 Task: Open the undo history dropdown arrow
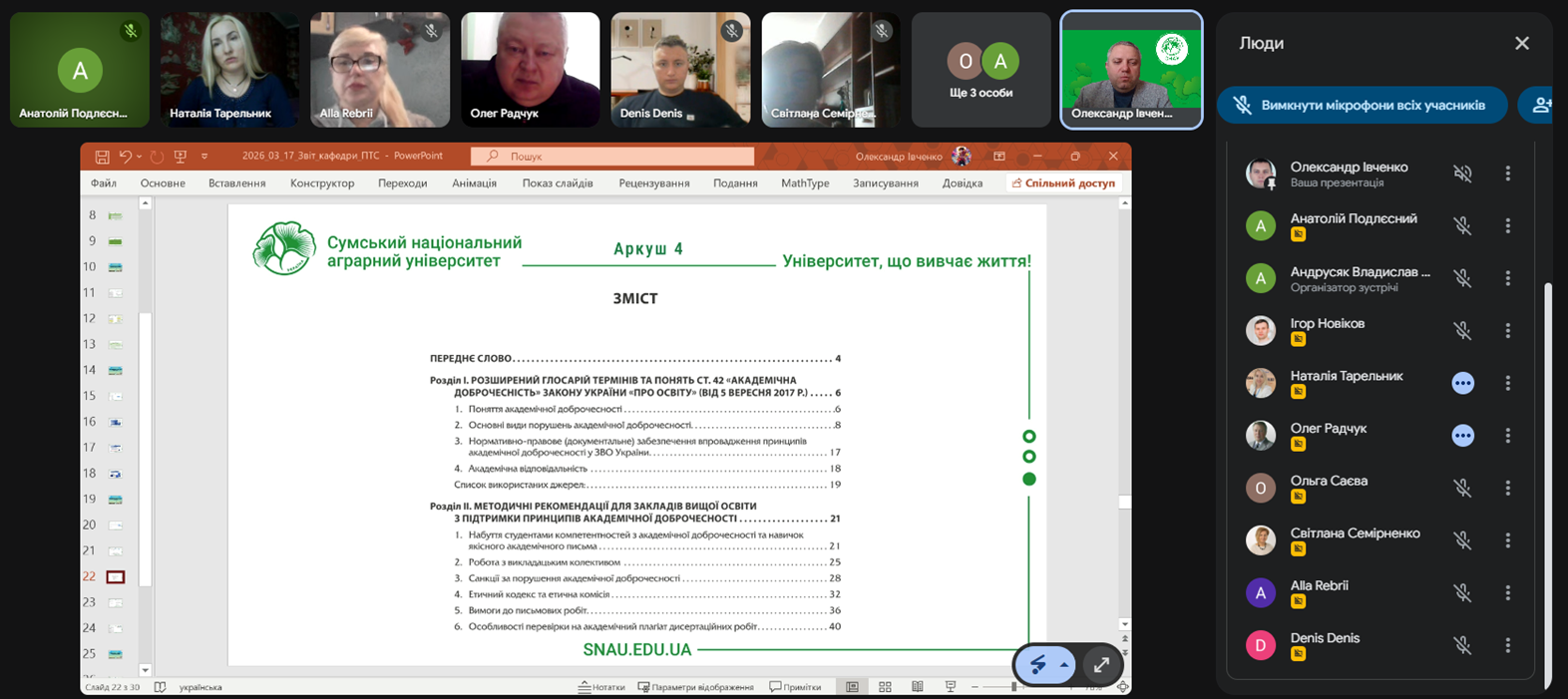pyautogui.click(x=139, y=157)
